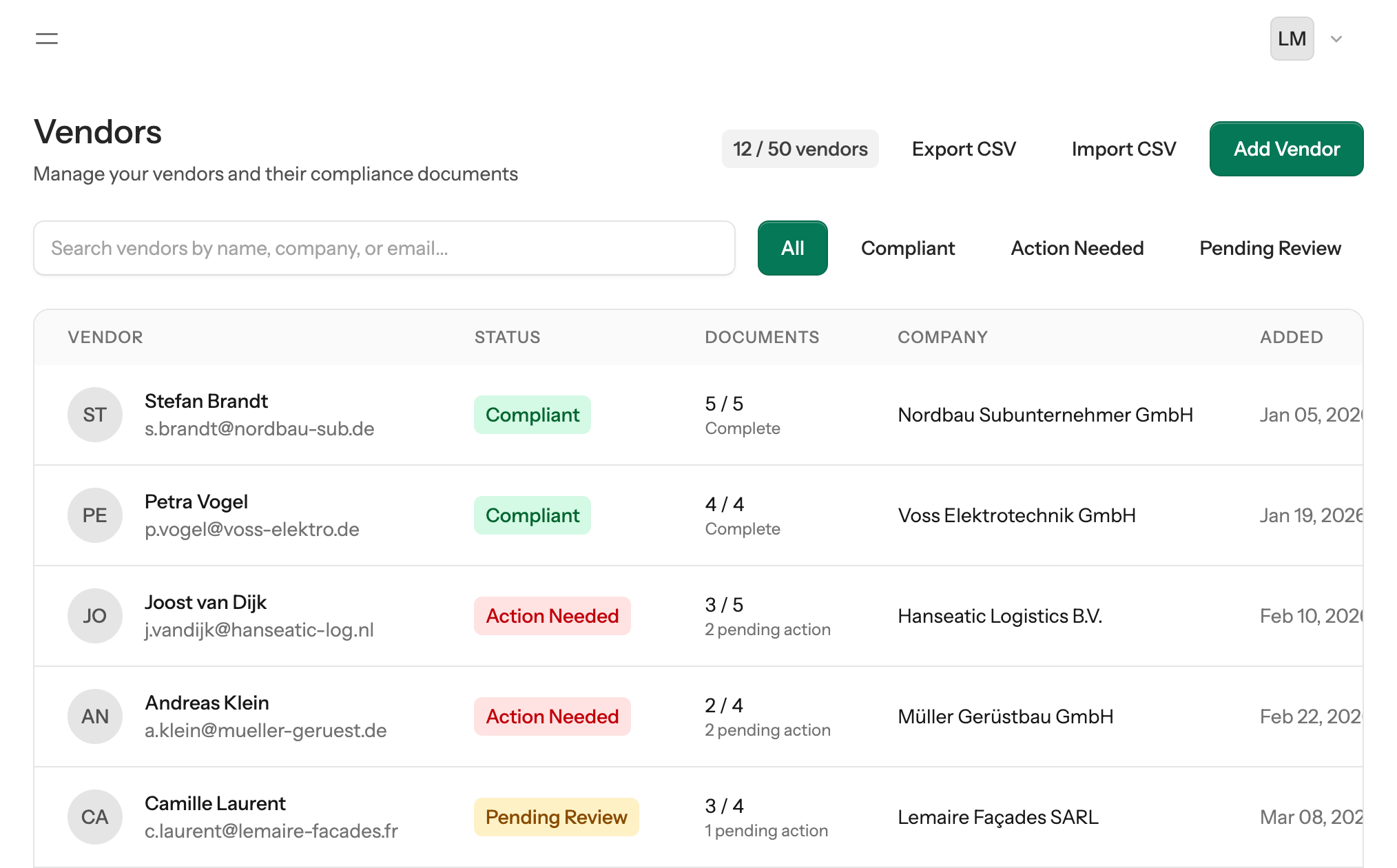Viewport: 1397px width, 868px height.
Task: Click email p.vogel@voss-elektro.de
Action: (x=251, y=529)
